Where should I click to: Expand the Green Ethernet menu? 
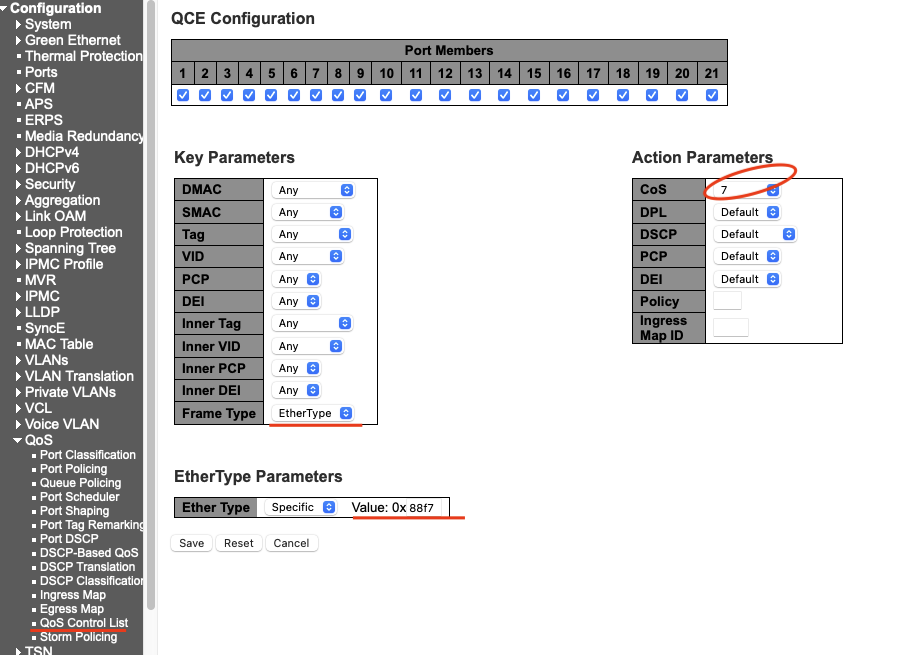18,41
